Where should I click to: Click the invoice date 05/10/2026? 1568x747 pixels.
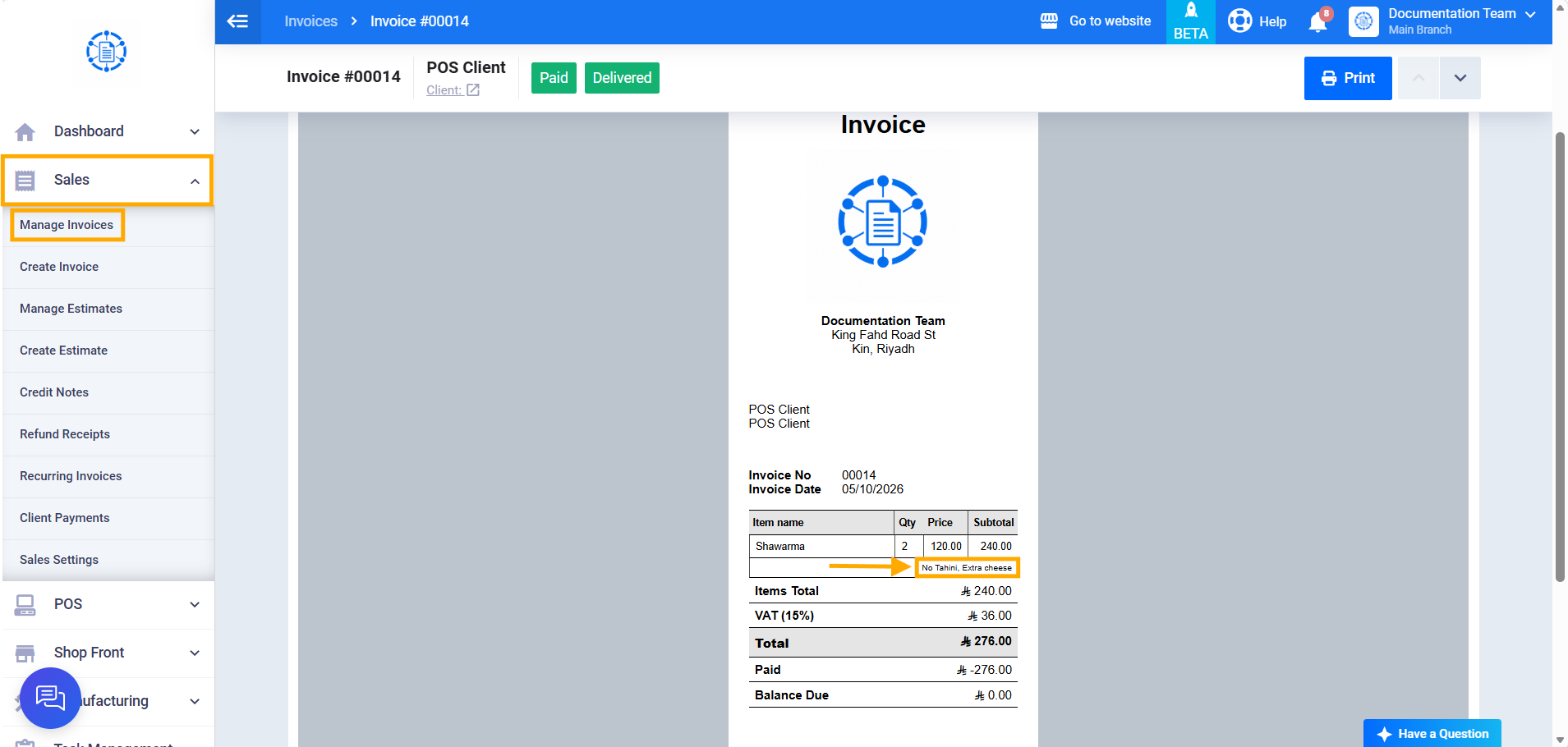tap(872, 489)
